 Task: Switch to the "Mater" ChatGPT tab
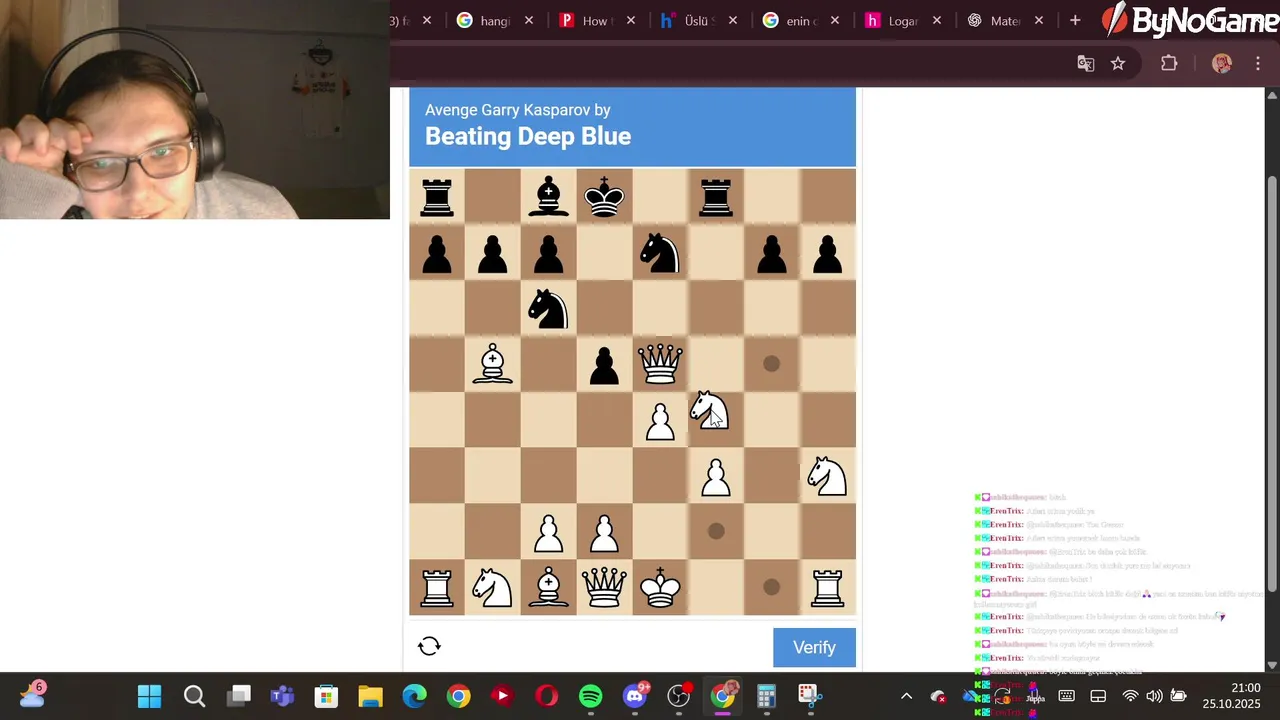(x=1004, y=20)
